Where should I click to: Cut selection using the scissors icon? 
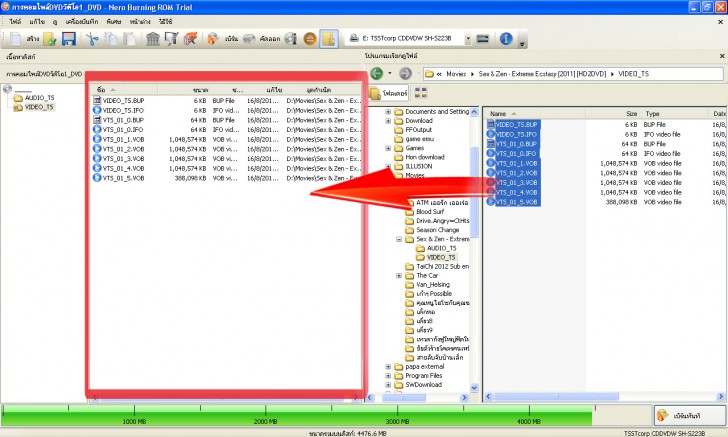pos(92,39)
